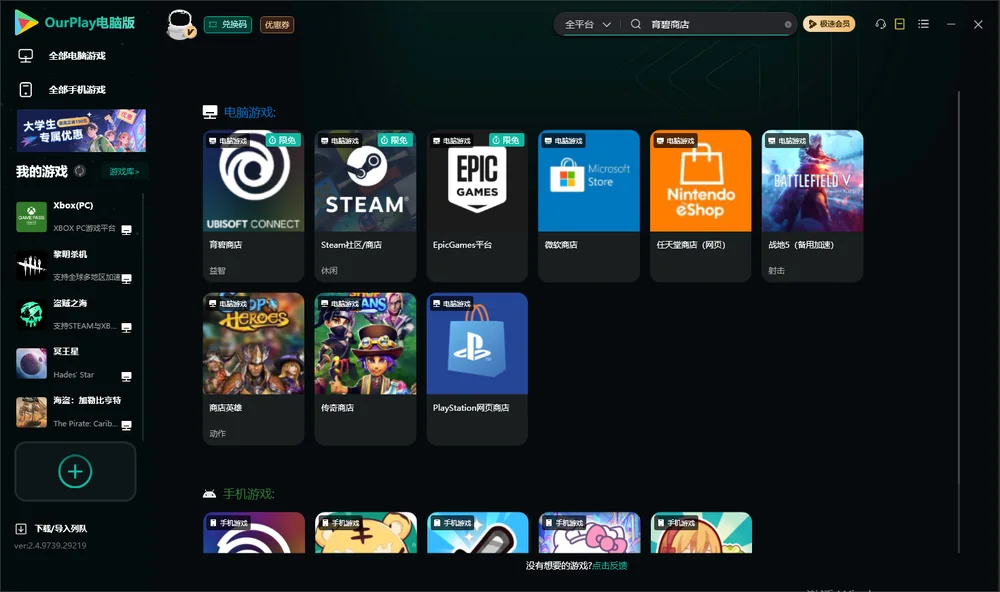Click the search magnifier icon

click(636, 24)
